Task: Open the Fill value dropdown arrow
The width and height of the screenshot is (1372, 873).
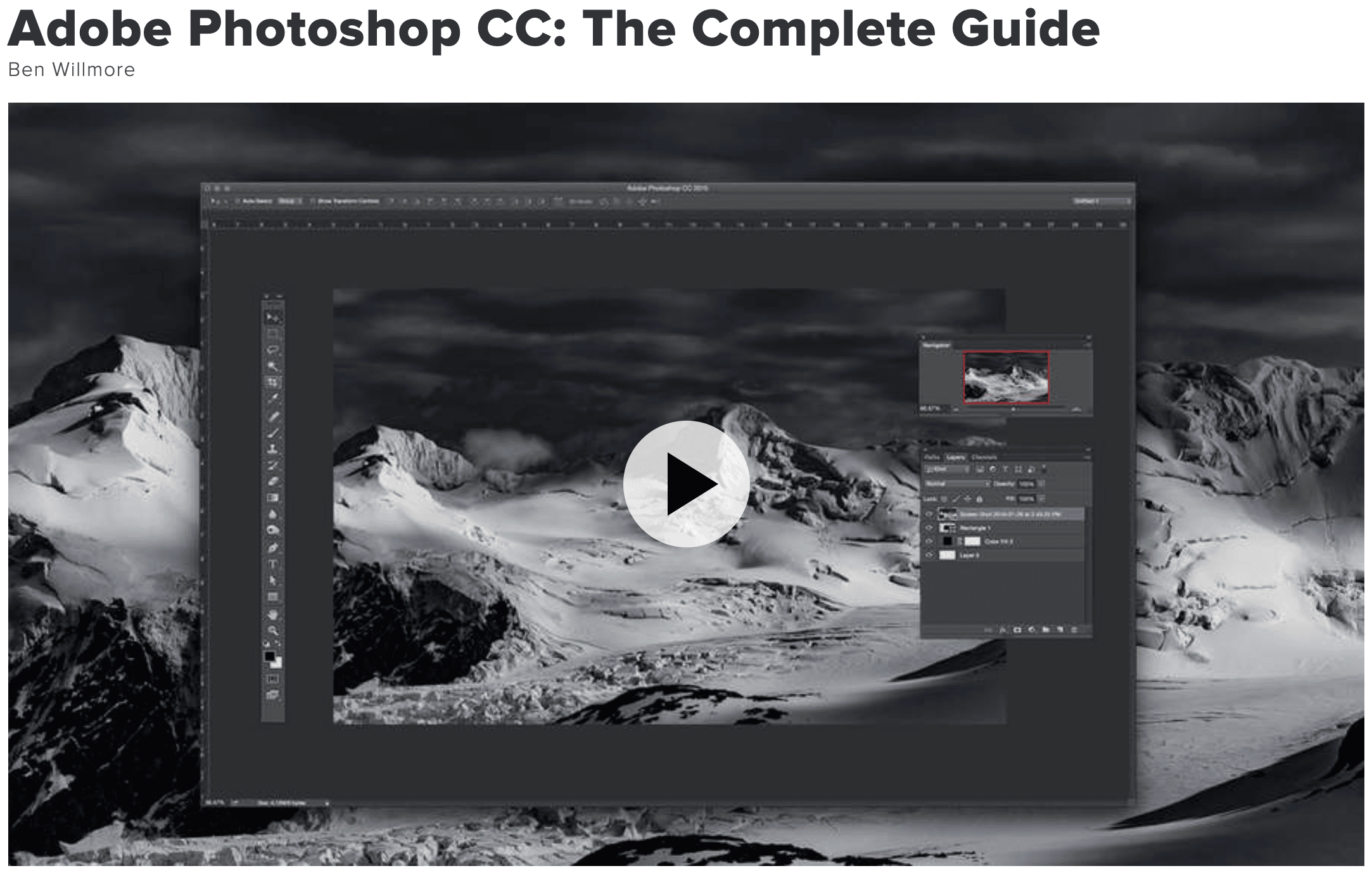Action: tap(1041, 499)
